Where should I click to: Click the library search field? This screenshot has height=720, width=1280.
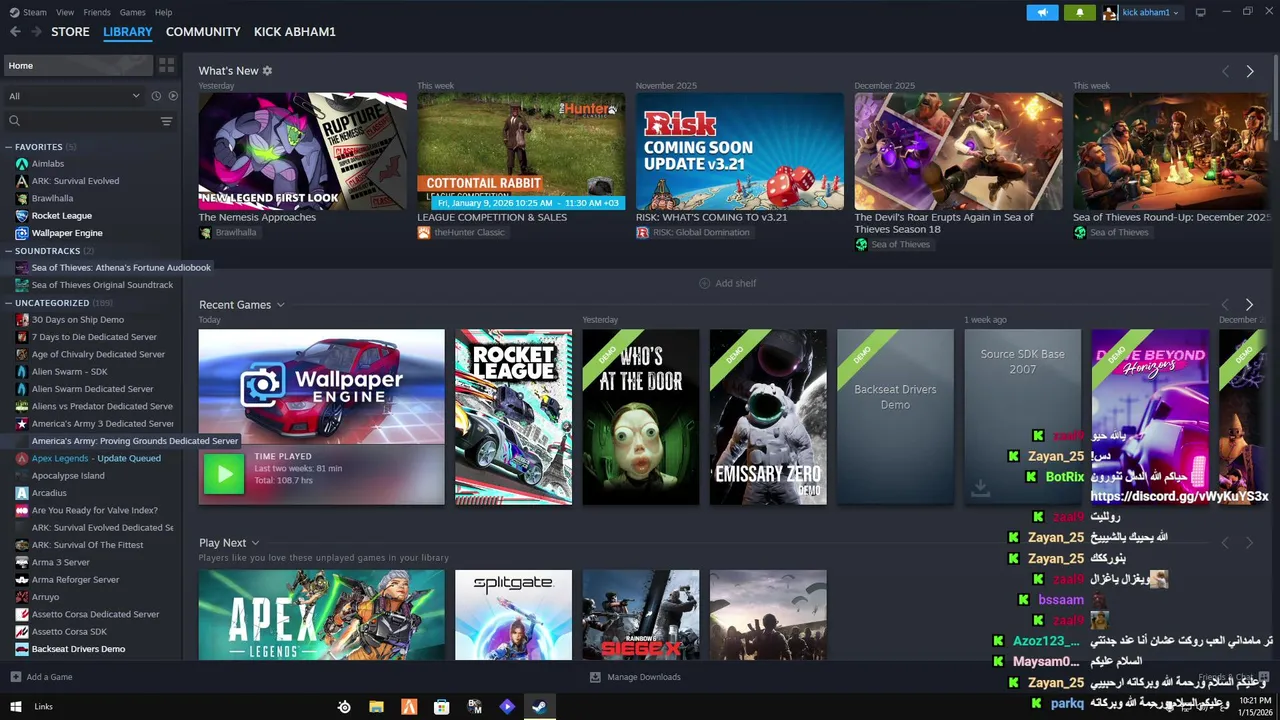pos(80,121)
